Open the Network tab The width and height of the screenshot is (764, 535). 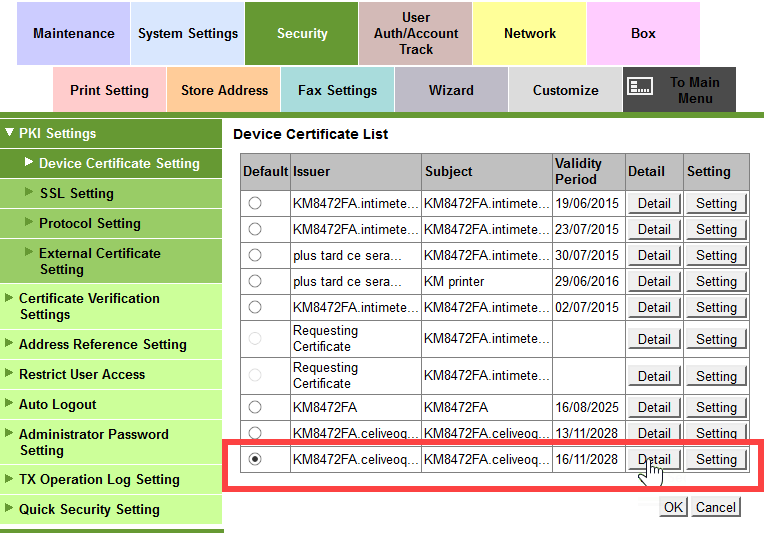click(x=530, y=33)
